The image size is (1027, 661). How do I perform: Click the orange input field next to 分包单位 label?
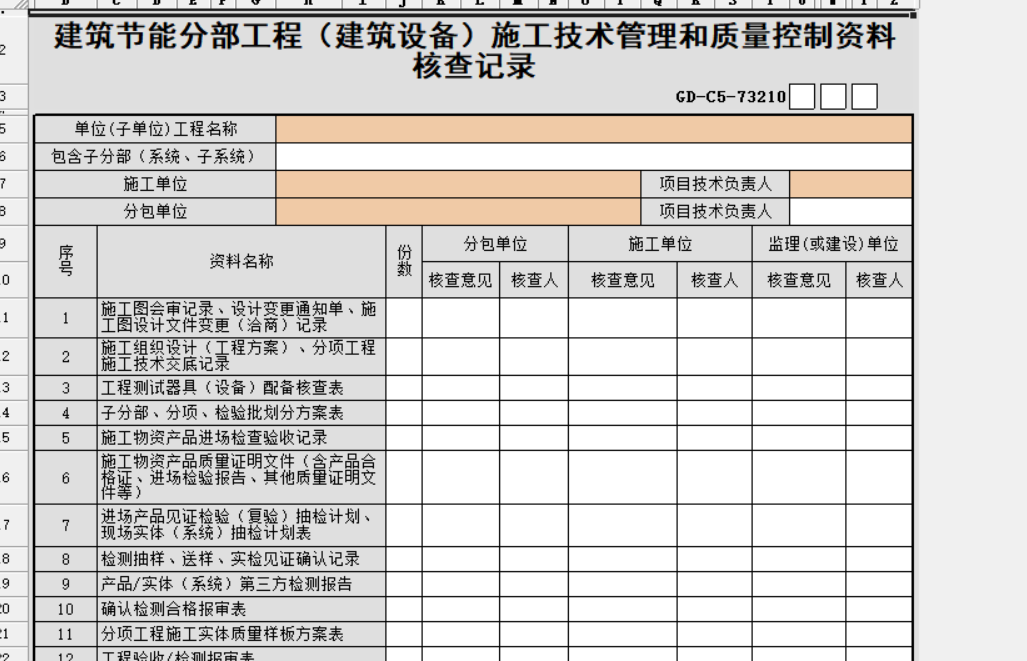click(458, 212)
